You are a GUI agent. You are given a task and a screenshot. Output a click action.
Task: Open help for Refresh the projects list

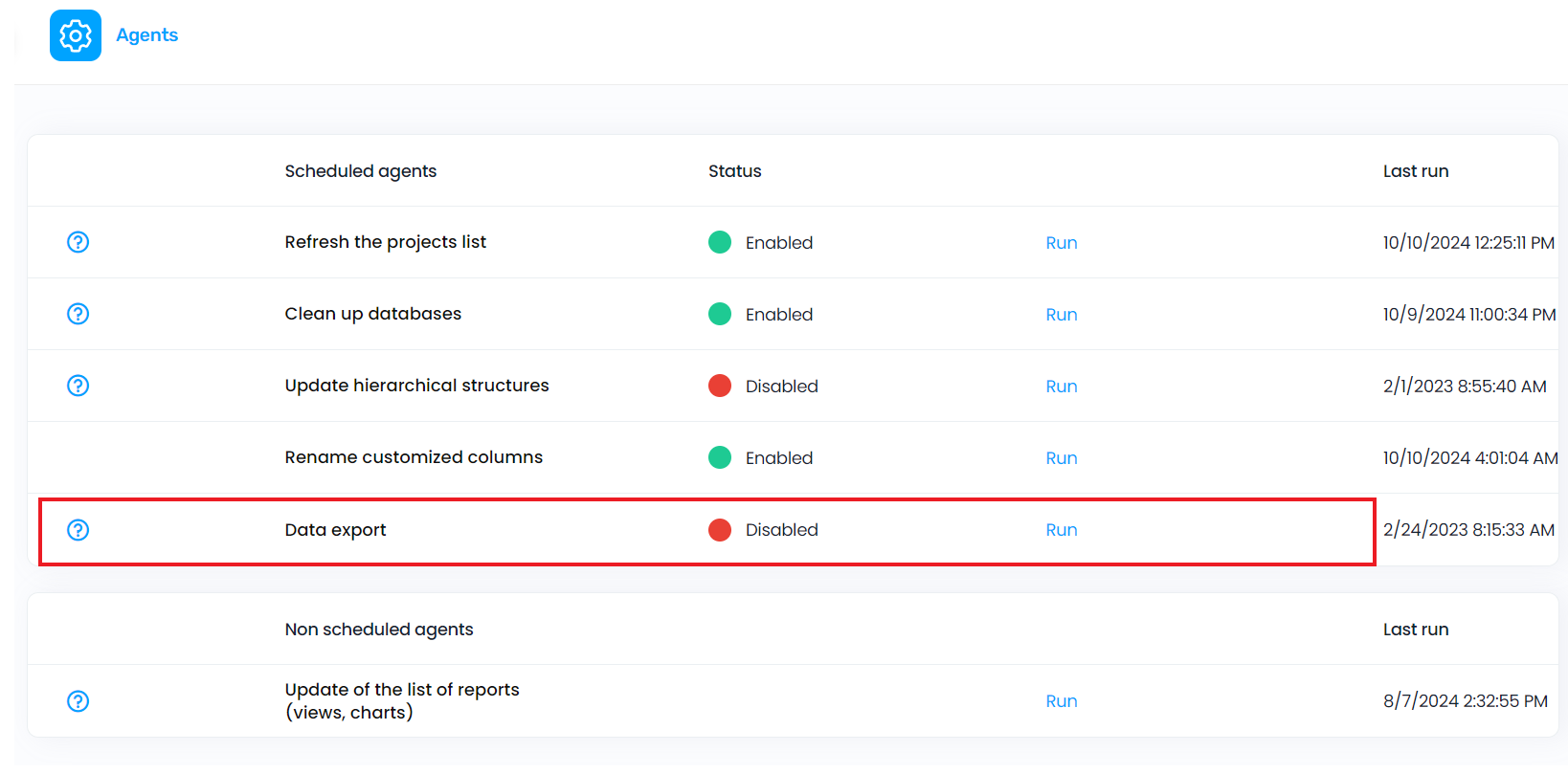click(78, 242)
